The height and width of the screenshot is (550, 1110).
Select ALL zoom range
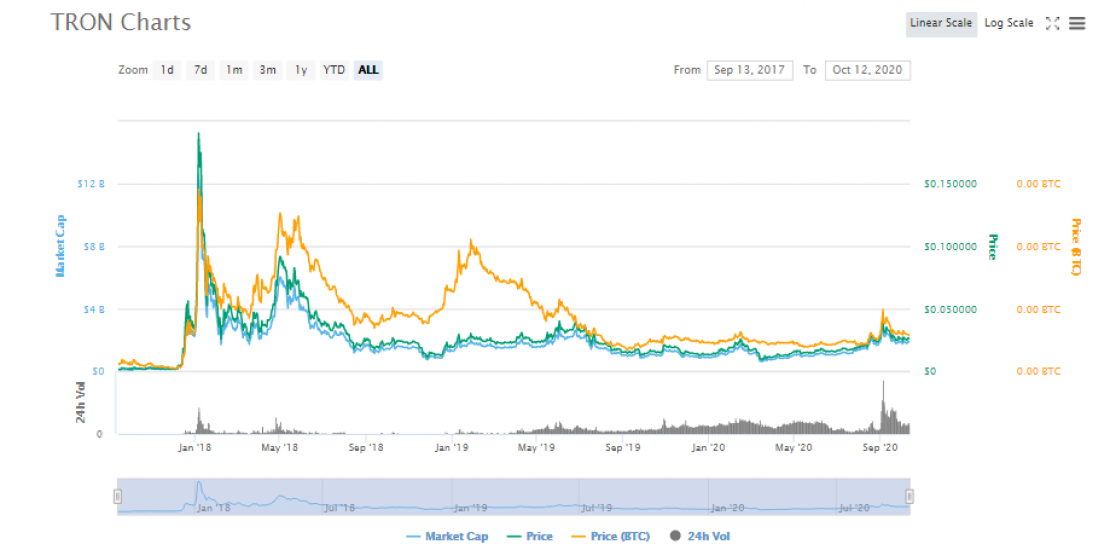[368, 70]
